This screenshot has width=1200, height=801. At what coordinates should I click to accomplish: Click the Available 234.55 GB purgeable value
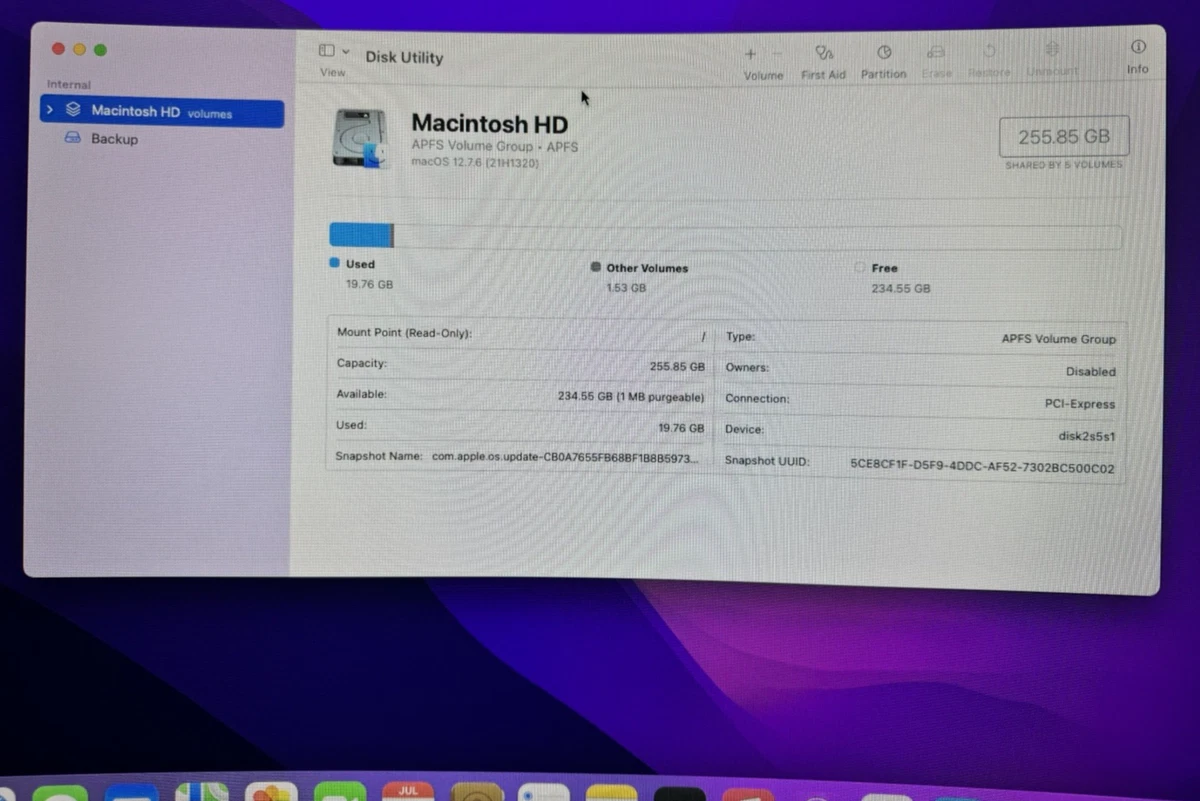point(631,397)
